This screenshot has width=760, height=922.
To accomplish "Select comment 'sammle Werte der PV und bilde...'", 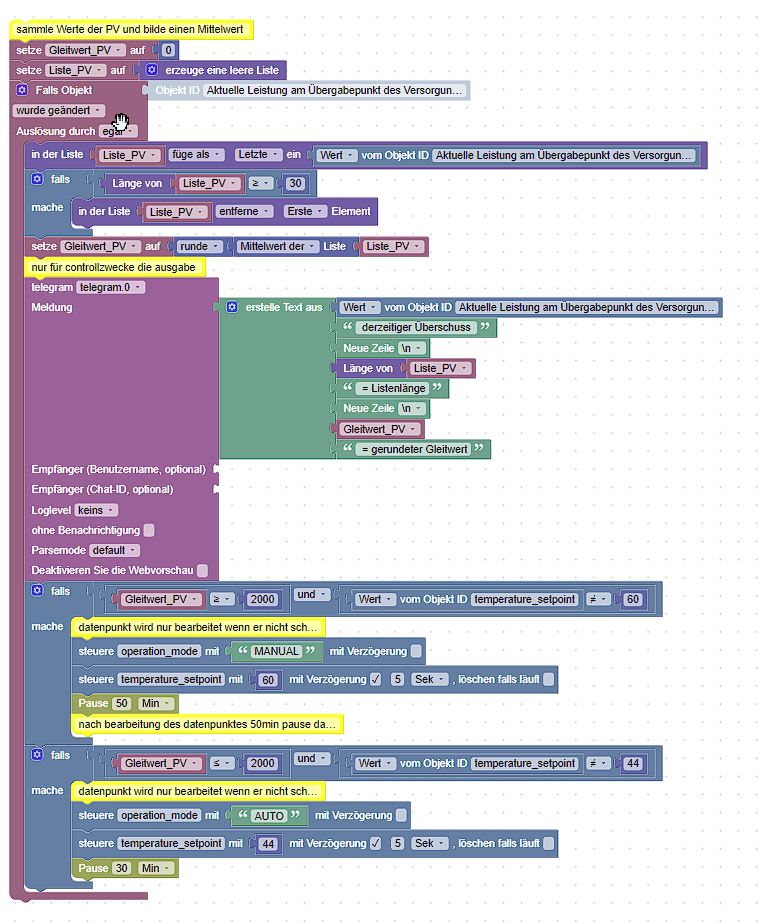I will point(132,29).
